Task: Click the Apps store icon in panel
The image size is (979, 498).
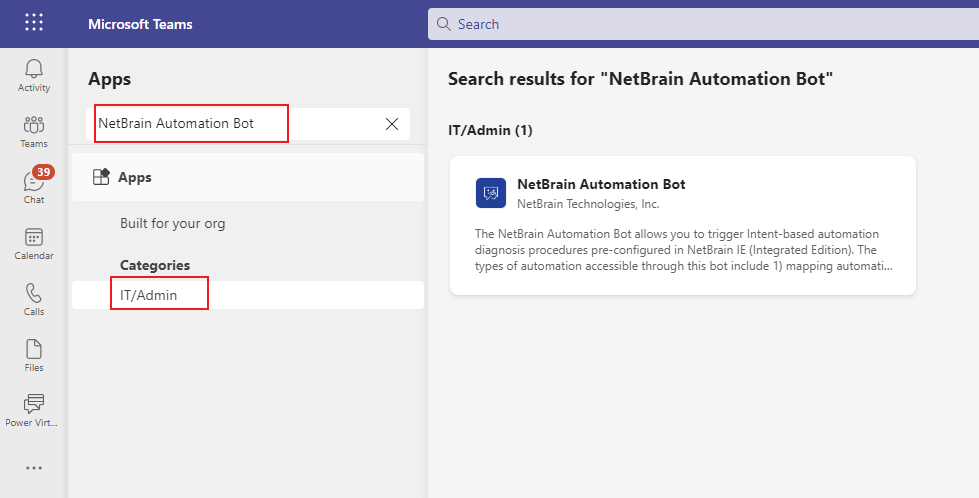Action: pos(101,177)
